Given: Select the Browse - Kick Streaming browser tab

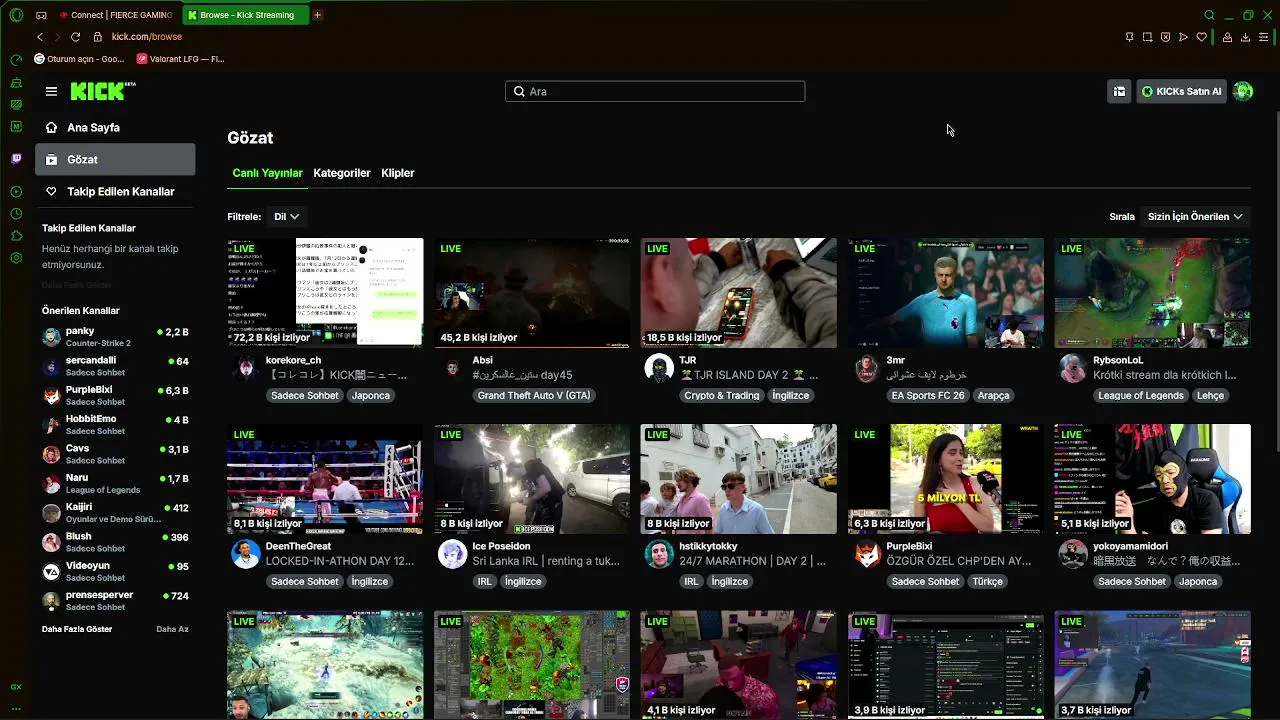Looking at the screenshot, I should pos(246,15).
